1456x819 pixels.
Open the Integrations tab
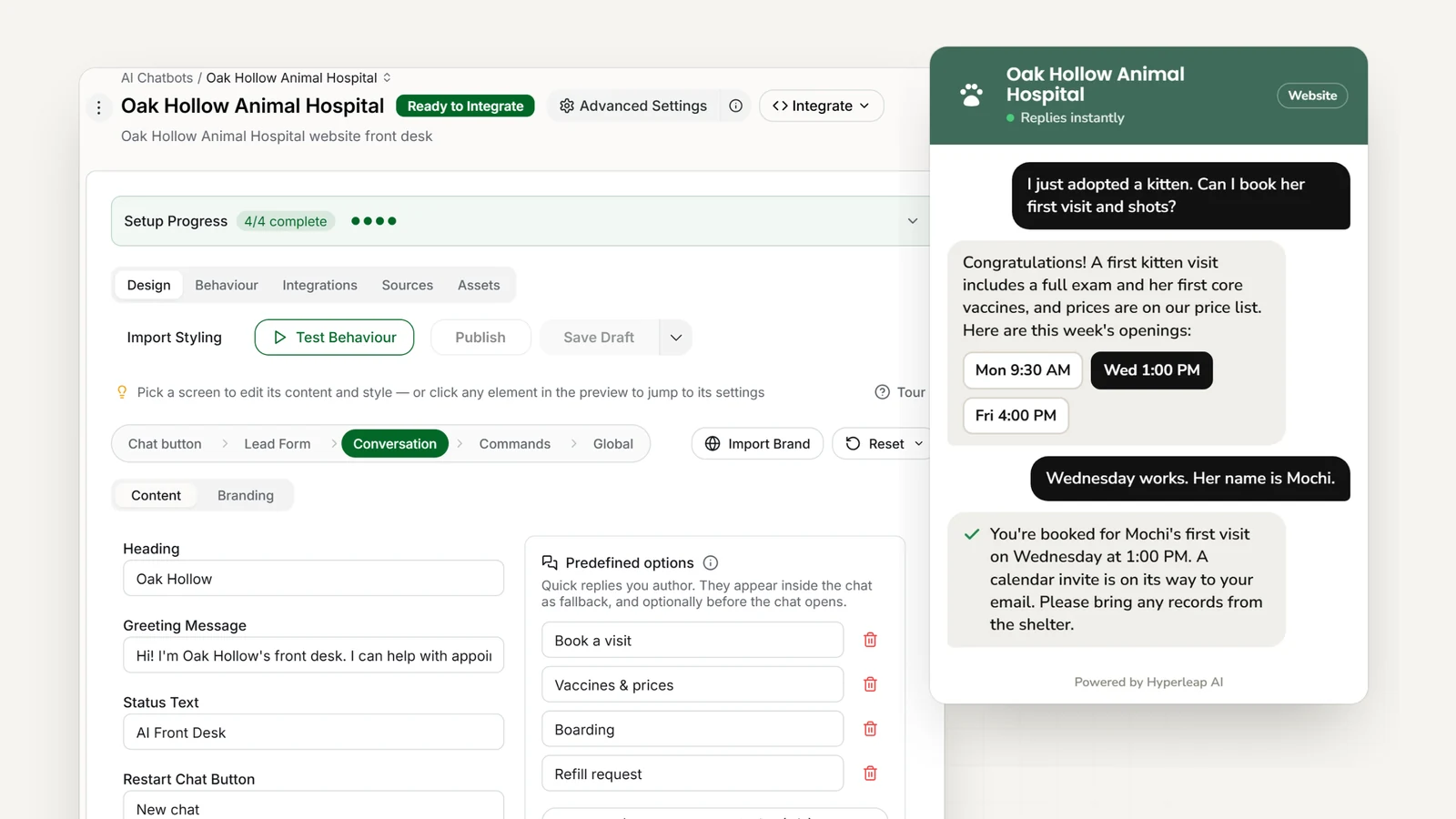click(319, 285)
